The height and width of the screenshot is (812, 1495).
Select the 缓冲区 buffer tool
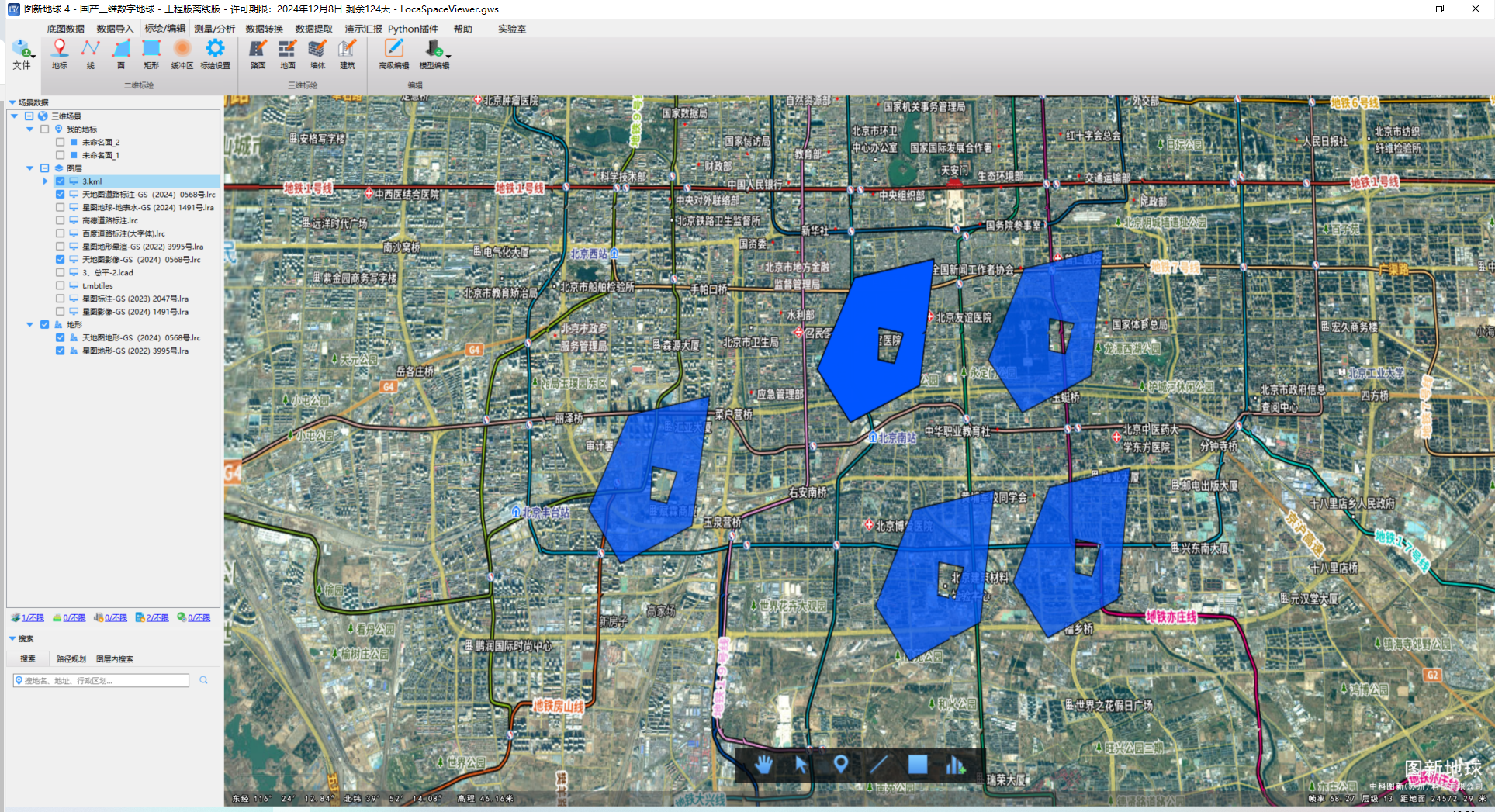[x=182, y=54]
